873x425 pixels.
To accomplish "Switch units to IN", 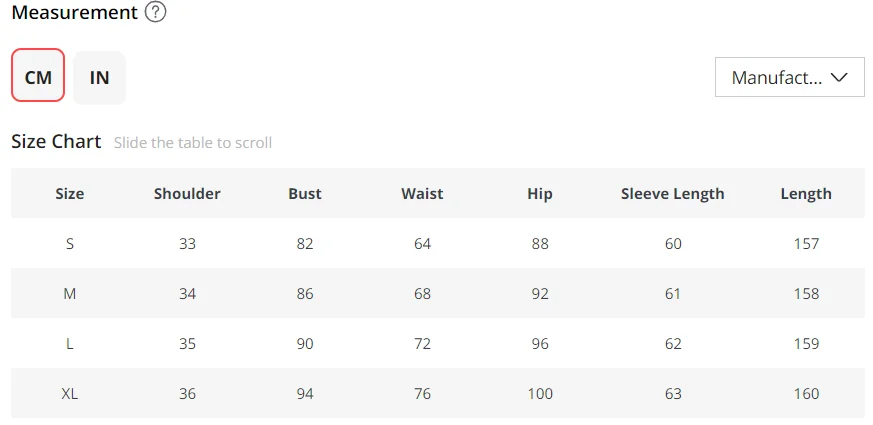I will pos(99,77).
